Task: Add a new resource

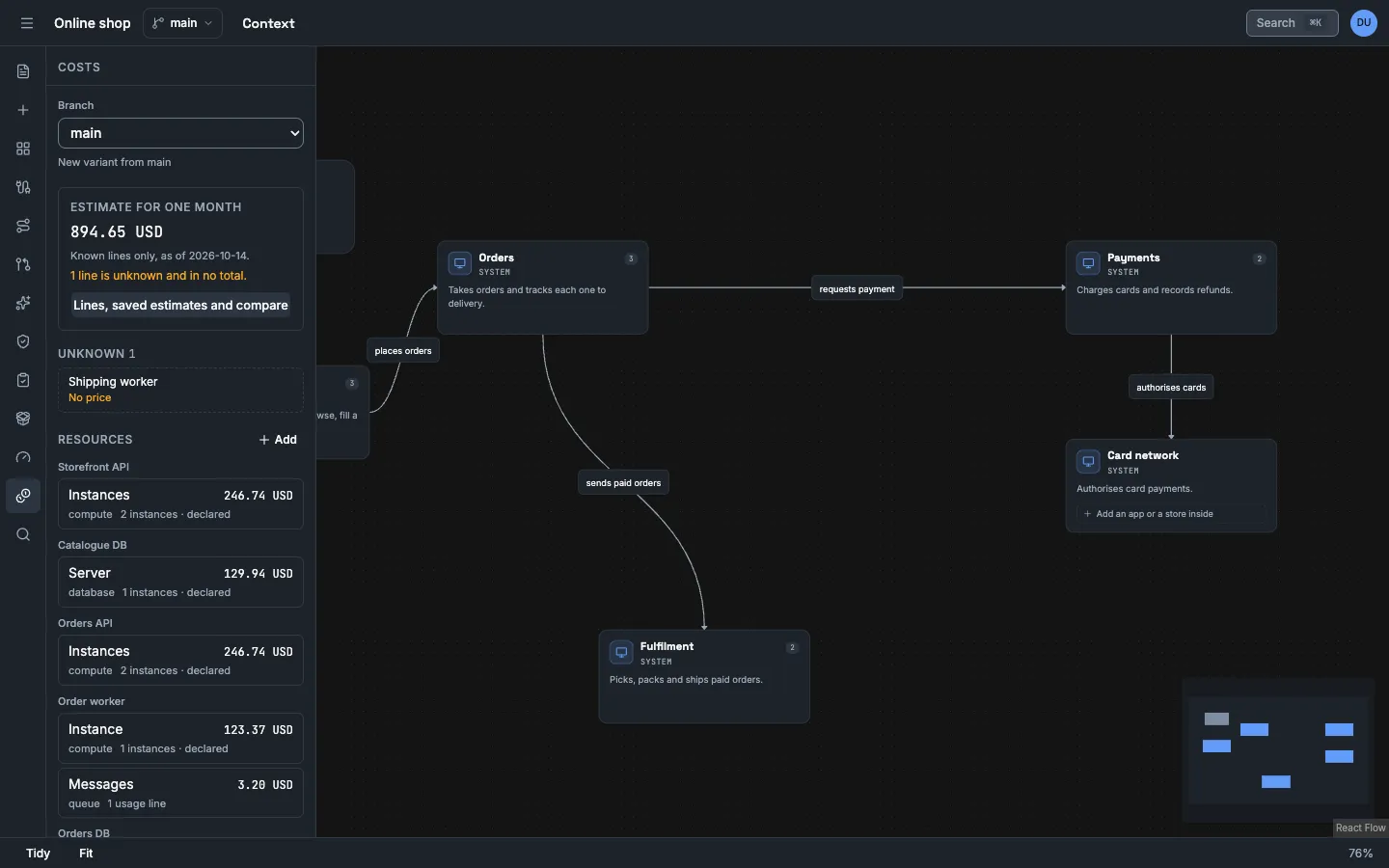Action: (278, 440)
